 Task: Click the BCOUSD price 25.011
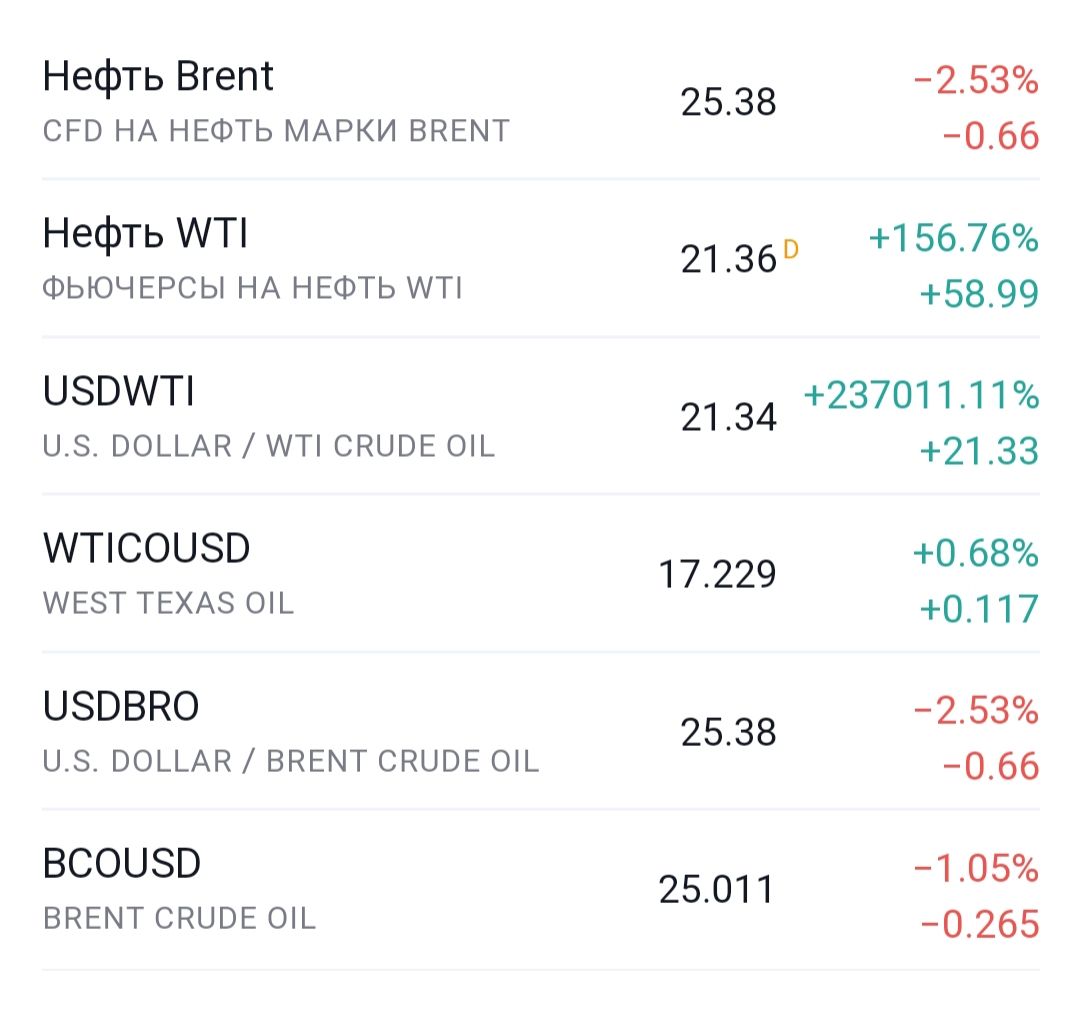click(x=717, y=889)
